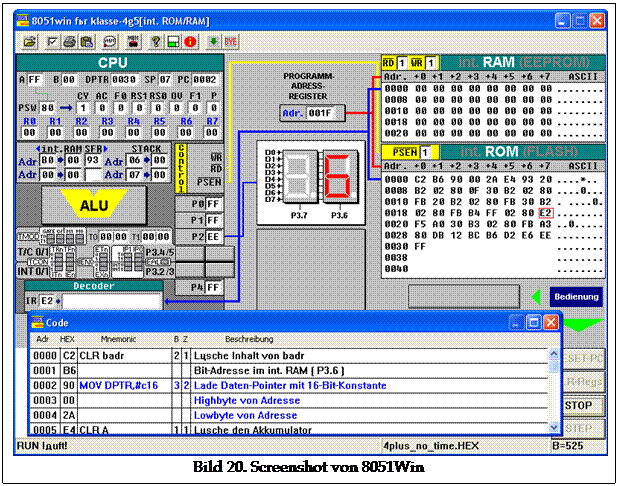Click the R7 register value field
The width and height of the screenshot is (618, 486).
pos(212,132)
